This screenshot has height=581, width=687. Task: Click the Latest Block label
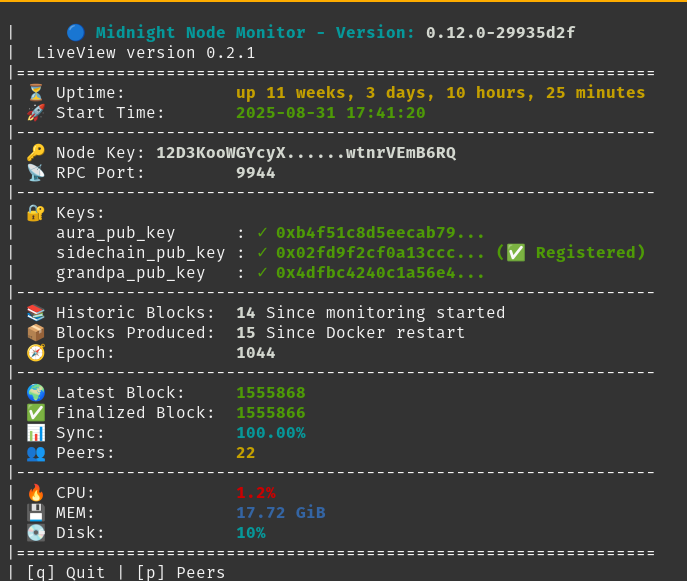pyautogui.click(x=120, y=393)
